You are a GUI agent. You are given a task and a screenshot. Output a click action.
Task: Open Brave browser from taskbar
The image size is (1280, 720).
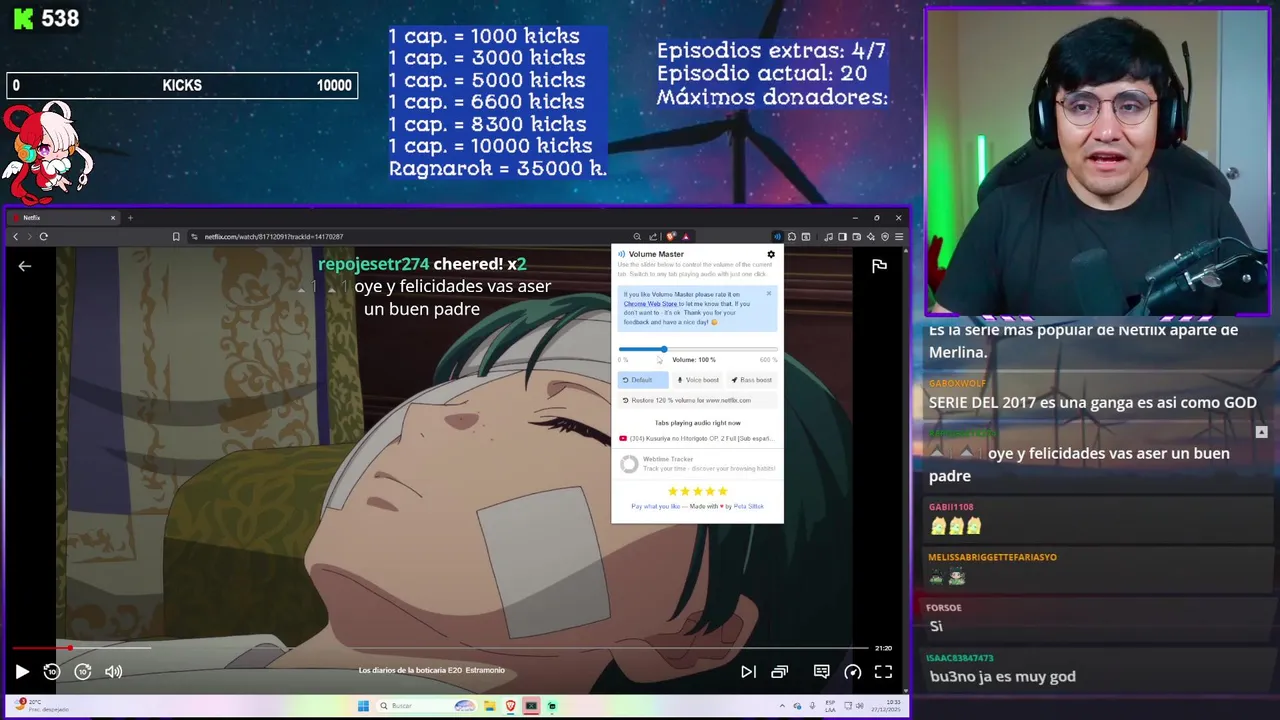[511, 706]
